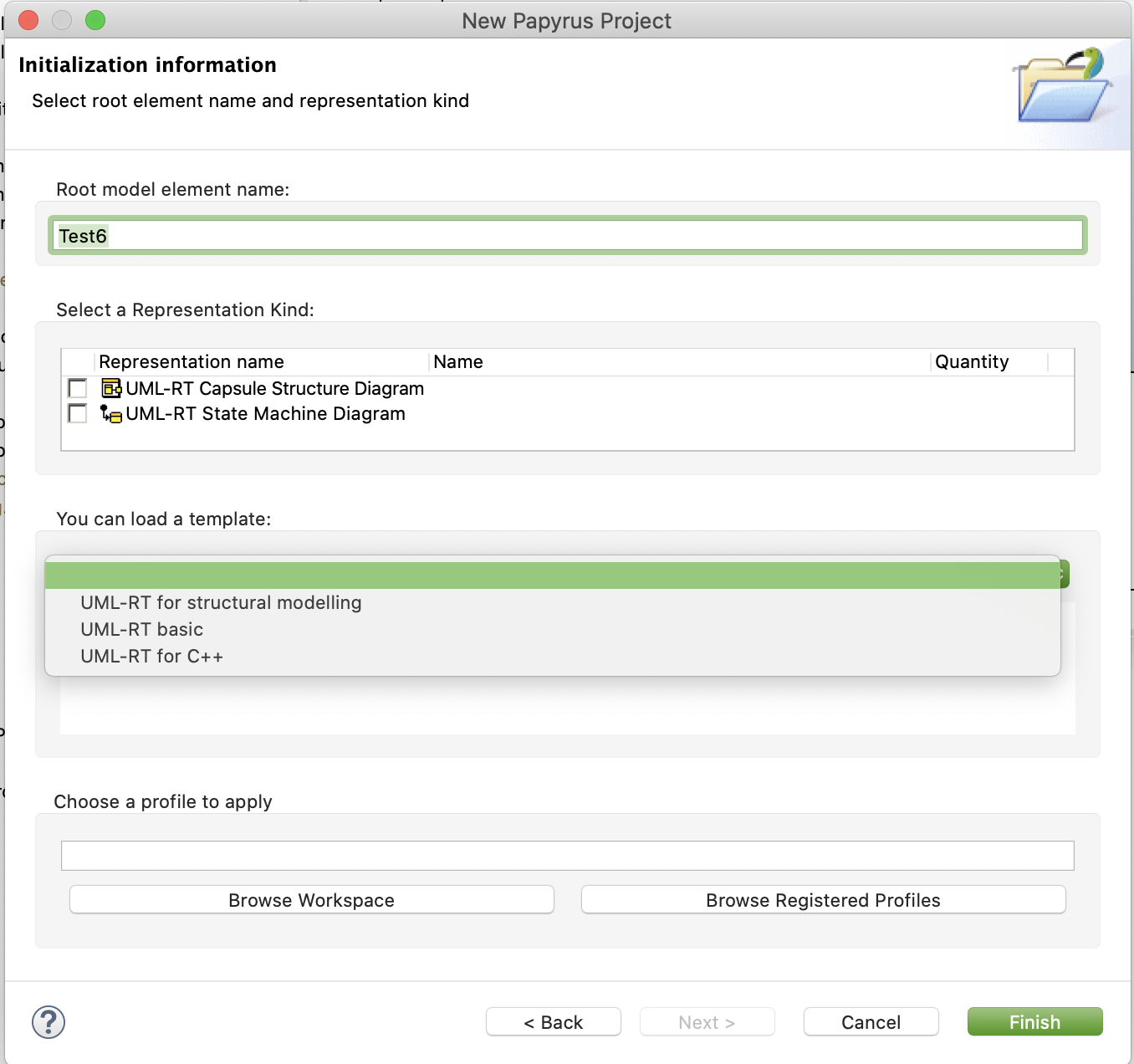Select the 'UML-RT Capsule Structure Diagram' row text

point(275,388)
